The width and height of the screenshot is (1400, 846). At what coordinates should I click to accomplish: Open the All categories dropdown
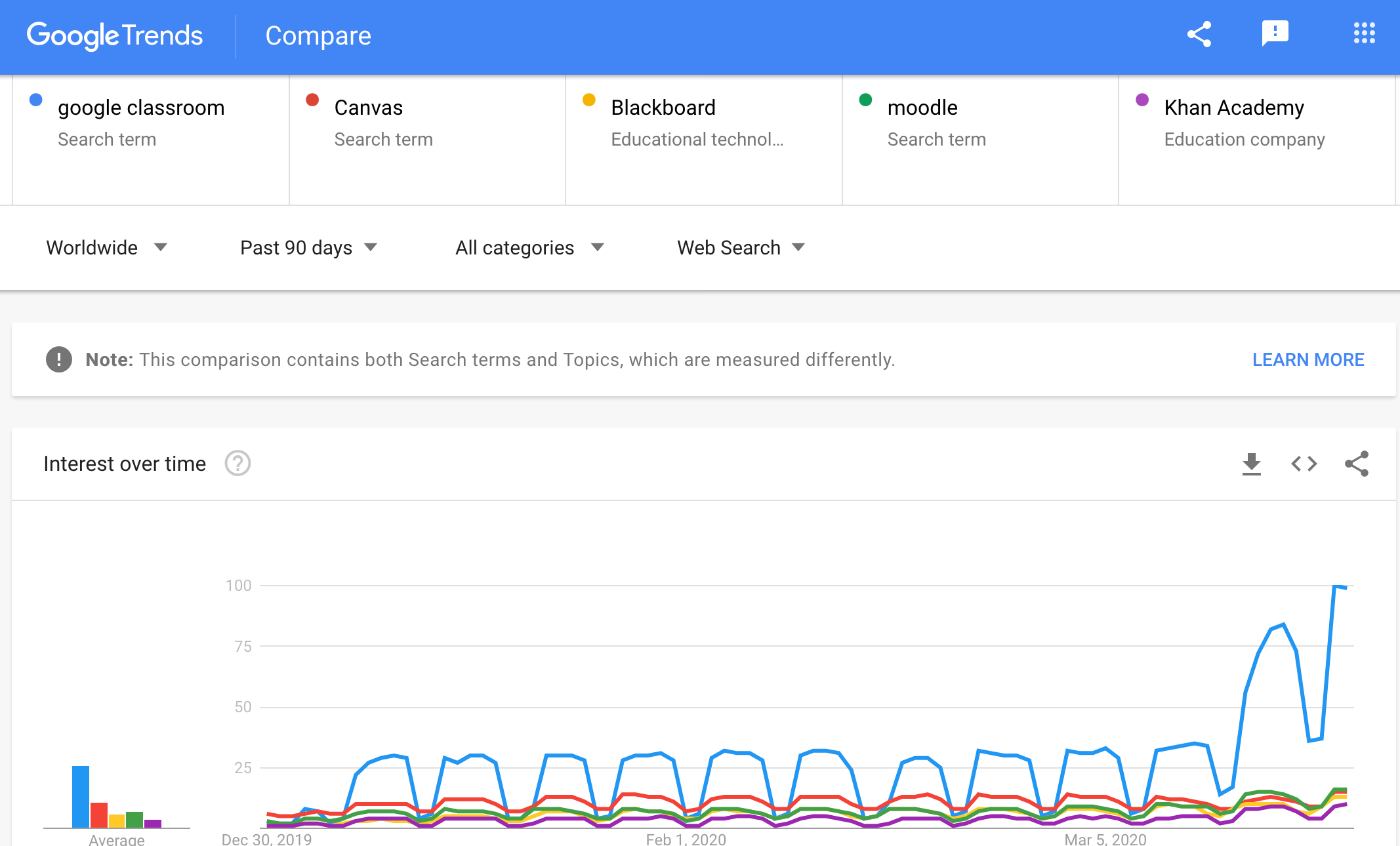pyautogui.click(x=529, y=248)
